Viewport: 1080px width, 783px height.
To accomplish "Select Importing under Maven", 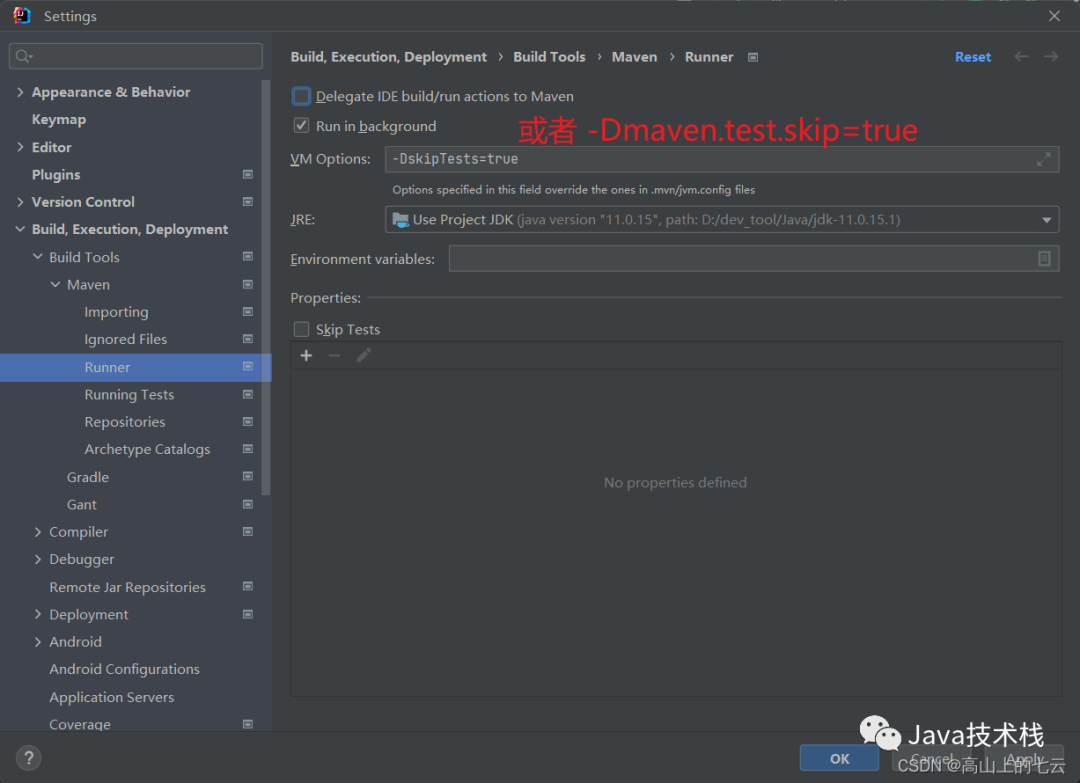I will point(116,312).
